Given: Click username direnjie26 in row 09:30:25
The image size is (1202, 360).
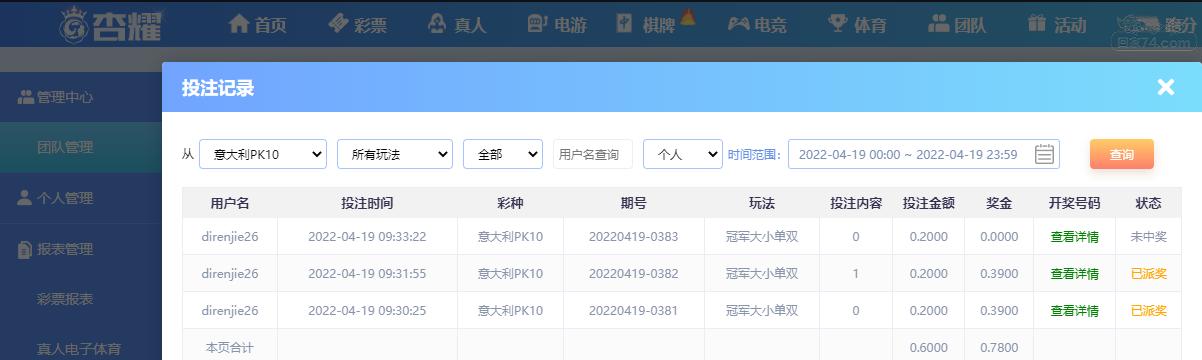Looking at the screenshot, I should click(x=230, y=311).
